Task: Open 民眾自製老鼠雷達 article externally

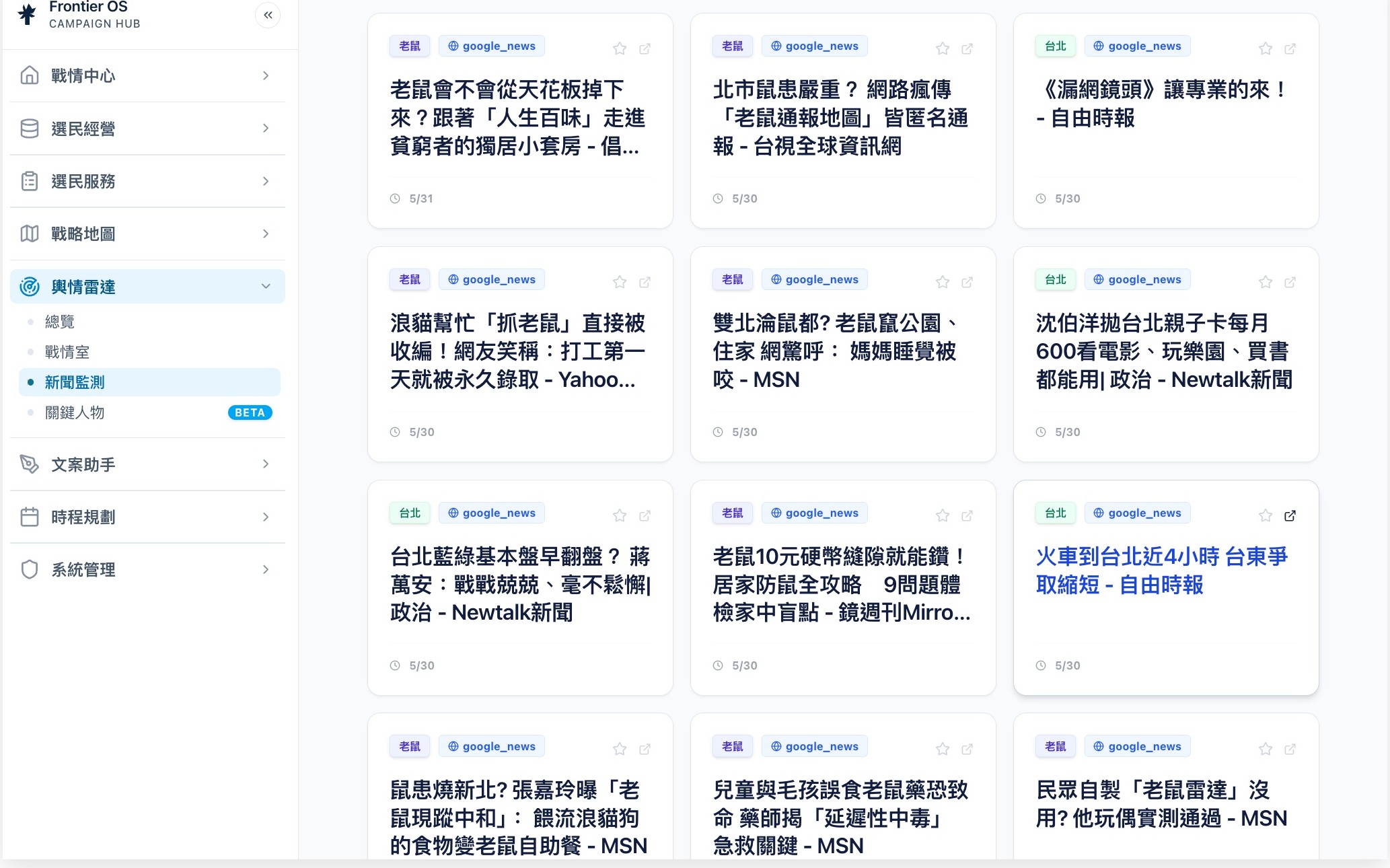Action: pyautogui.click(x=1290, y=749)
